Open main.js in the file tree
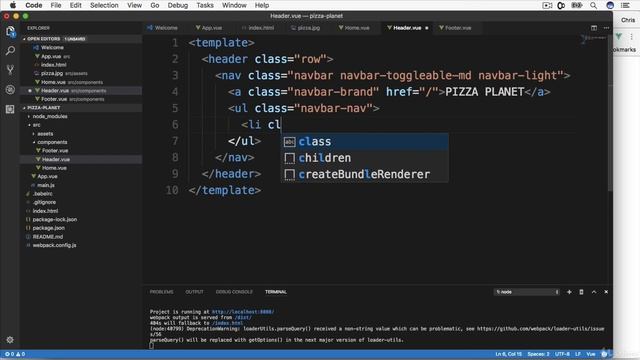 (46, 185)
